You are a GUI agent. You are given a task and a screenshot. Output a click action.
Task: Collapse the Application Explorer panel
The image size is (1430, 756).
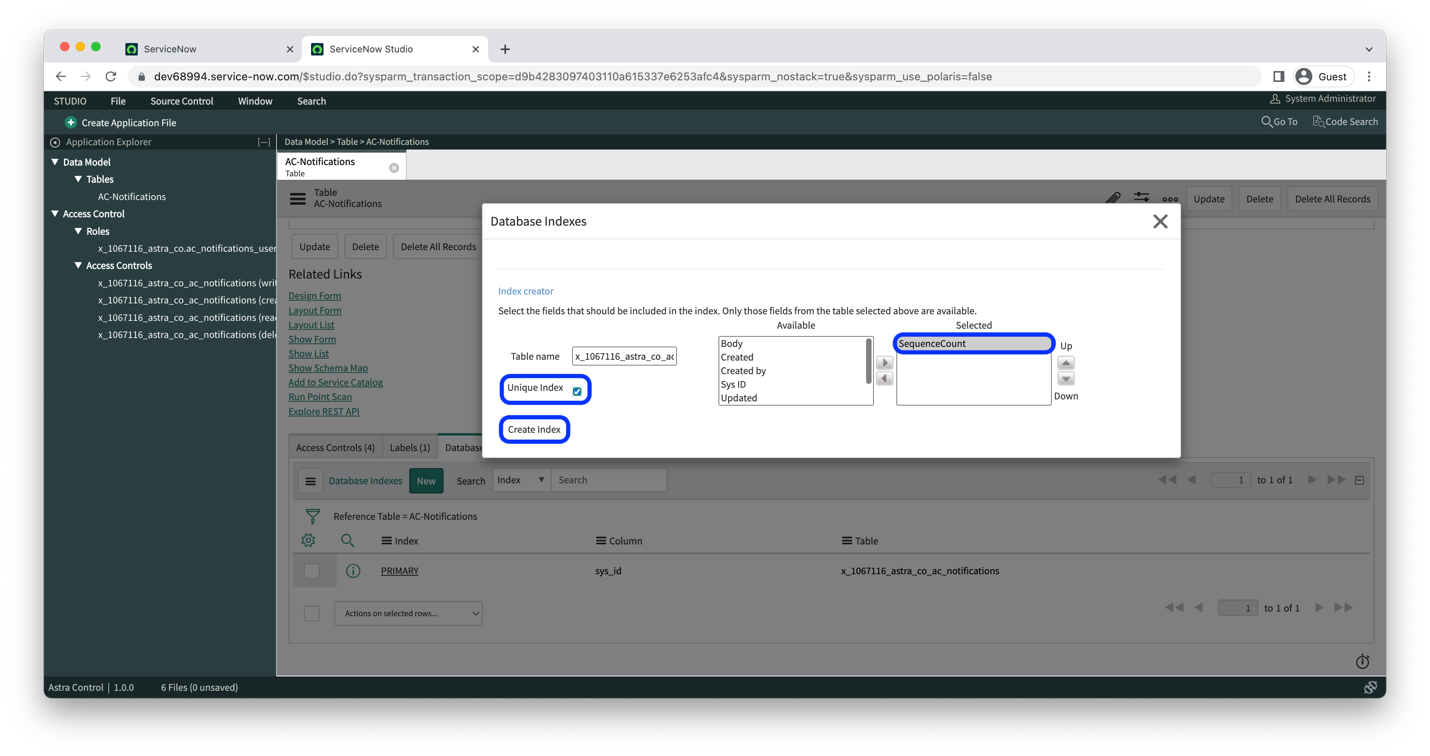264,142
